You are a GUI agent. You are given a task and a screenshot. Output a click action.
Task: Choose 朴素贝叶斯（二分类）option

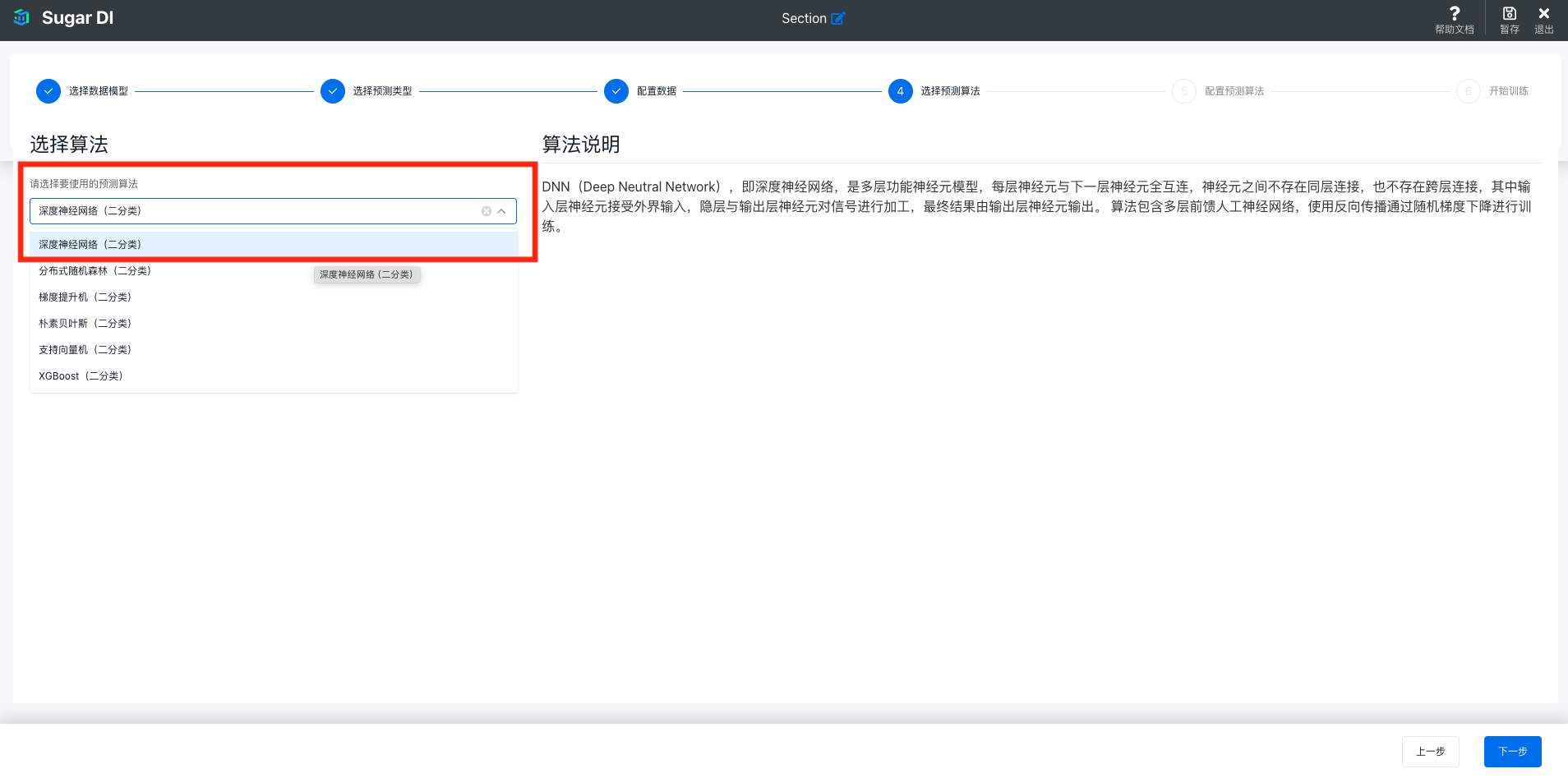coord(274,324)
